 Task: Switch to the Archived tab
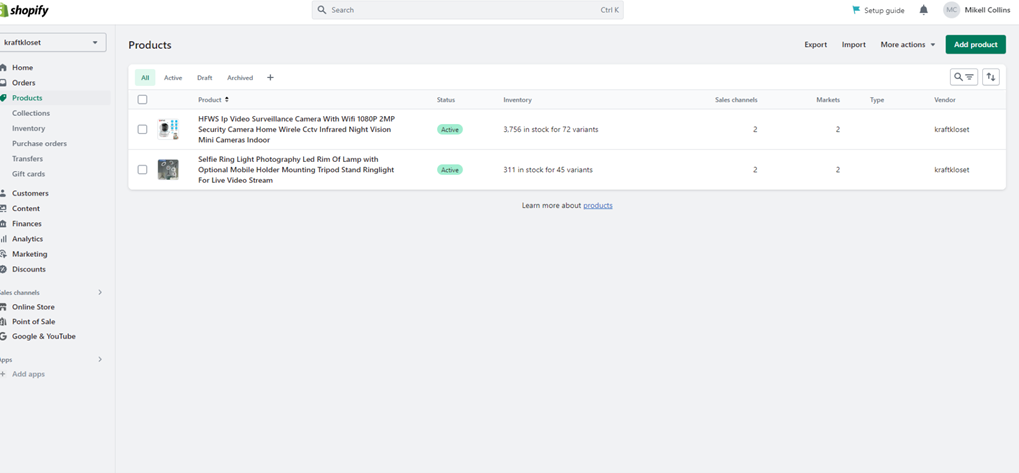240,78
